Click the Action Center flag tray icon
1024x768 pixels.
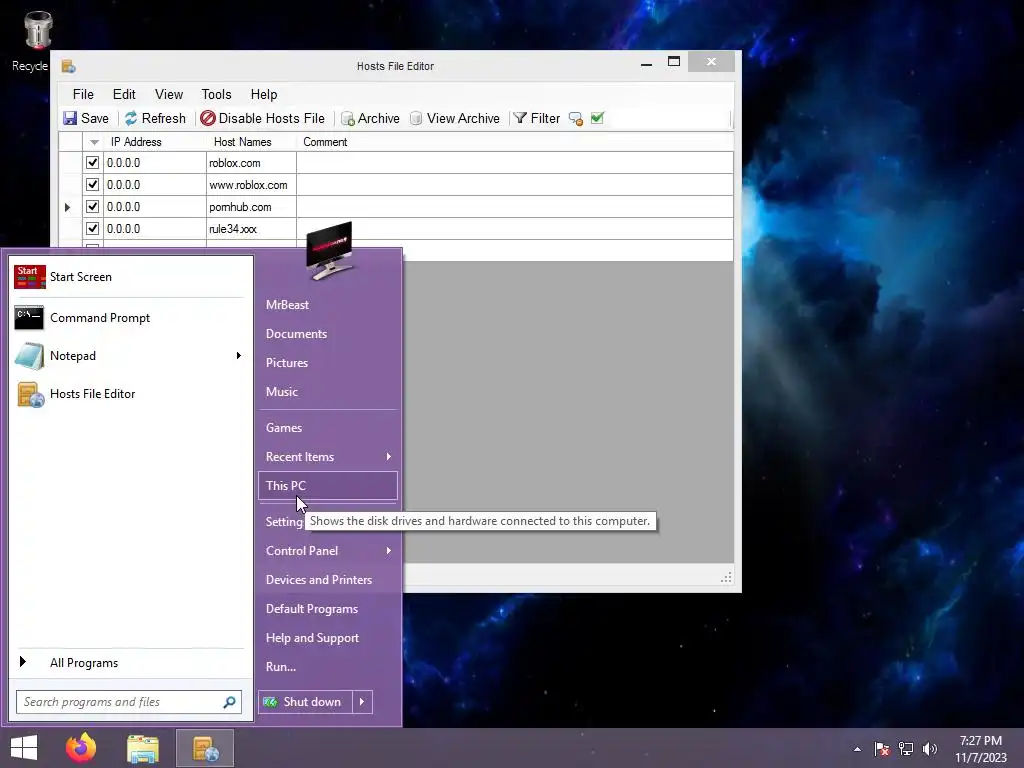[x=881, y=749]
